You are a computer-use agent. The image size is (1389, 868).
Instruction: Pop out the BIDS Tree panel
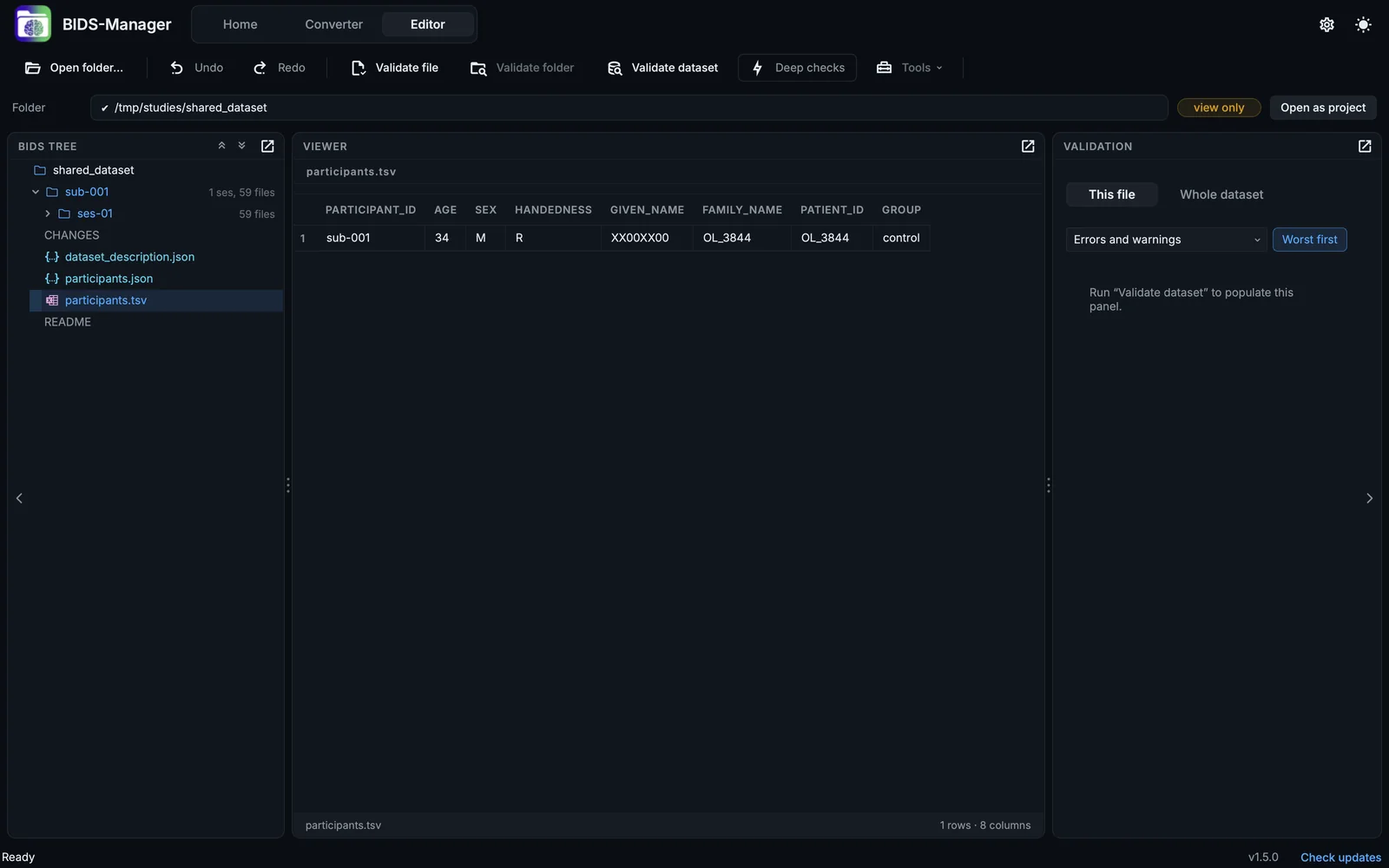coord(267,146)
